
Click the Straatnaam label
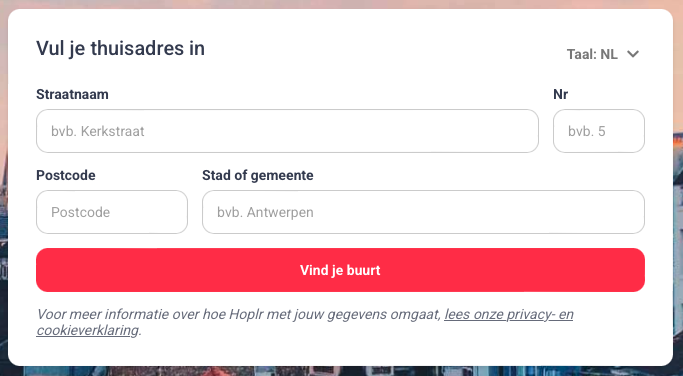tap(72, 94)
